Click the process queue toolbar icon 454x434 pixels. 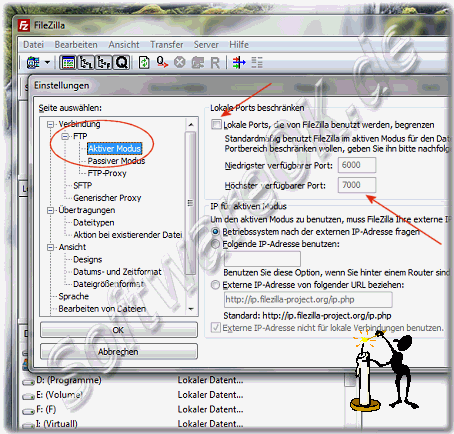tap(162, 62)
